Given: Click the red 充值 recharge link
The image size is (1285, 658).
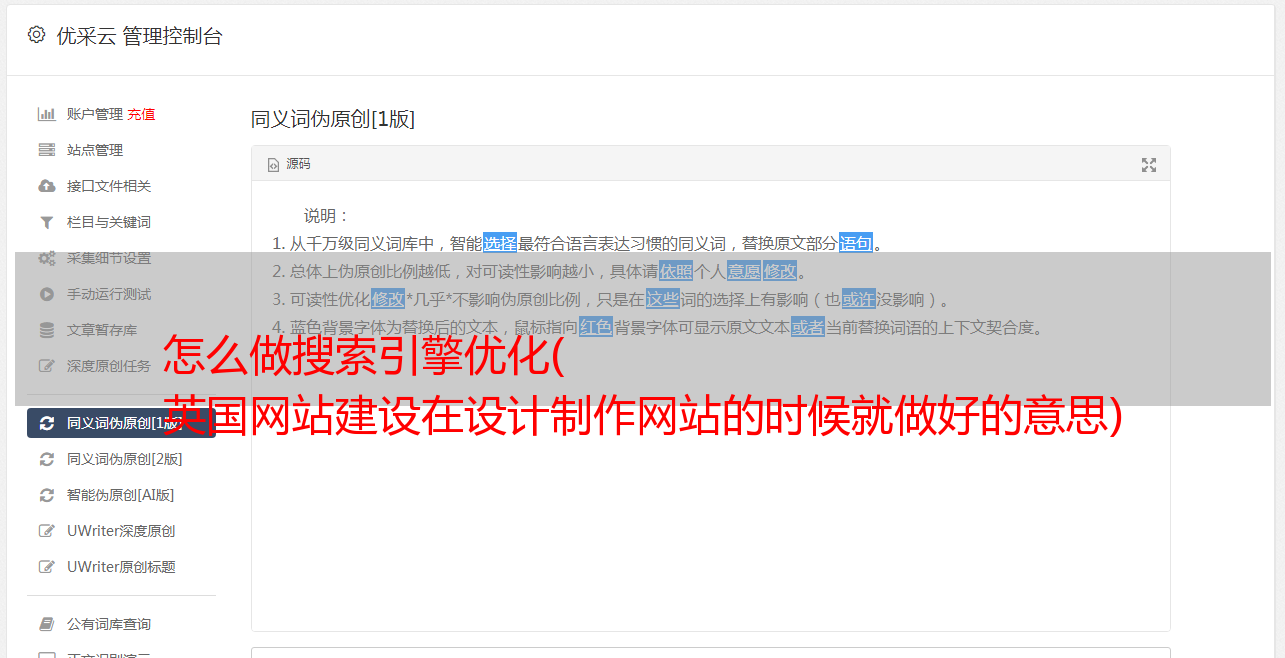Looking at the screenshot, I should click(x=141, y=114).
